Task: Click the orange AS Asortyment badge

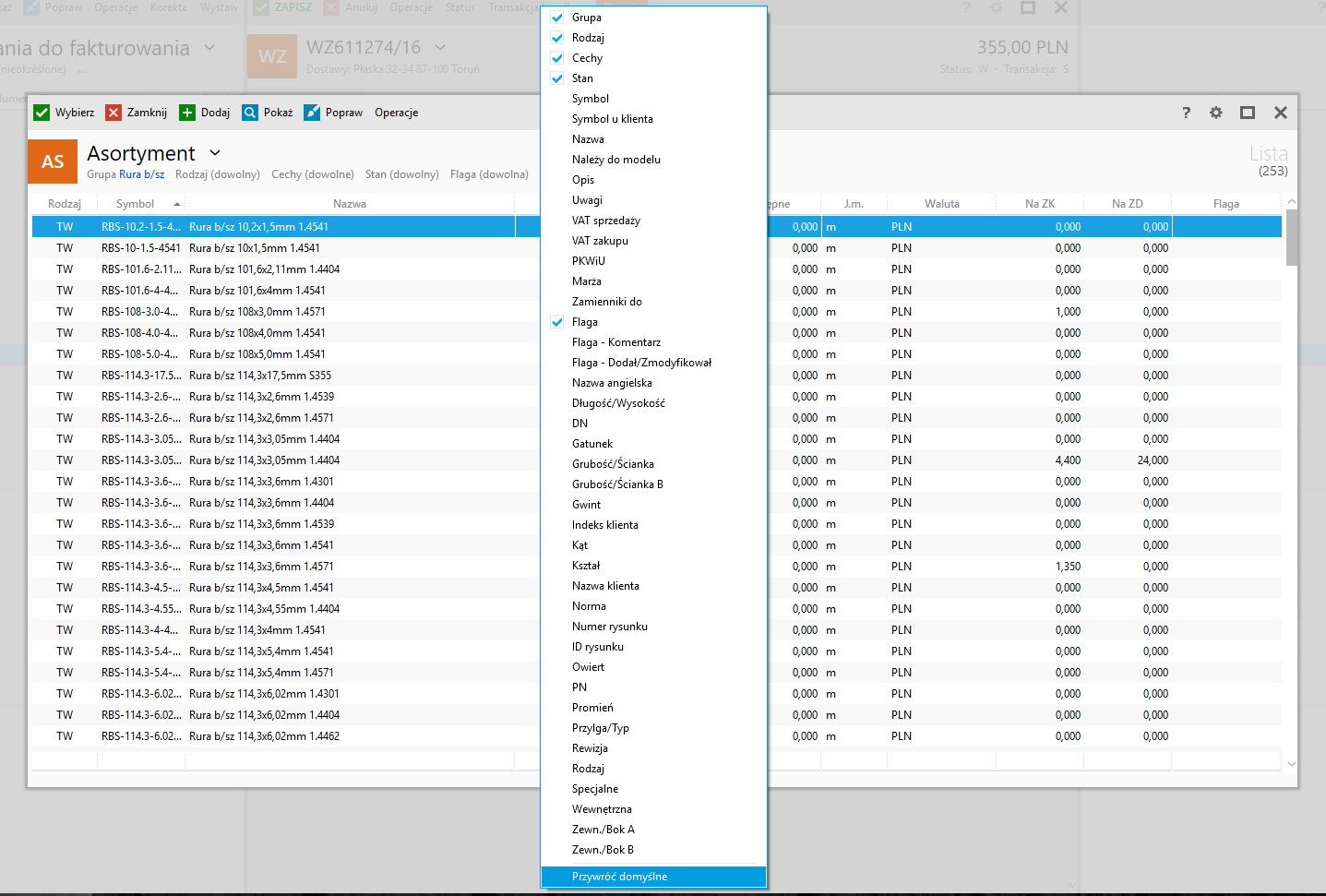Action: [53, 161]
